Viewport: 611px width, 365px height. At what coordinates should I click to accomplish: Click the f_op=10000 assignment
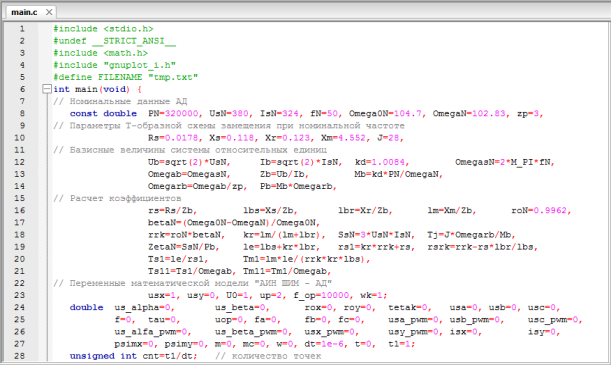pyautogui.click(x=321, y=295)
